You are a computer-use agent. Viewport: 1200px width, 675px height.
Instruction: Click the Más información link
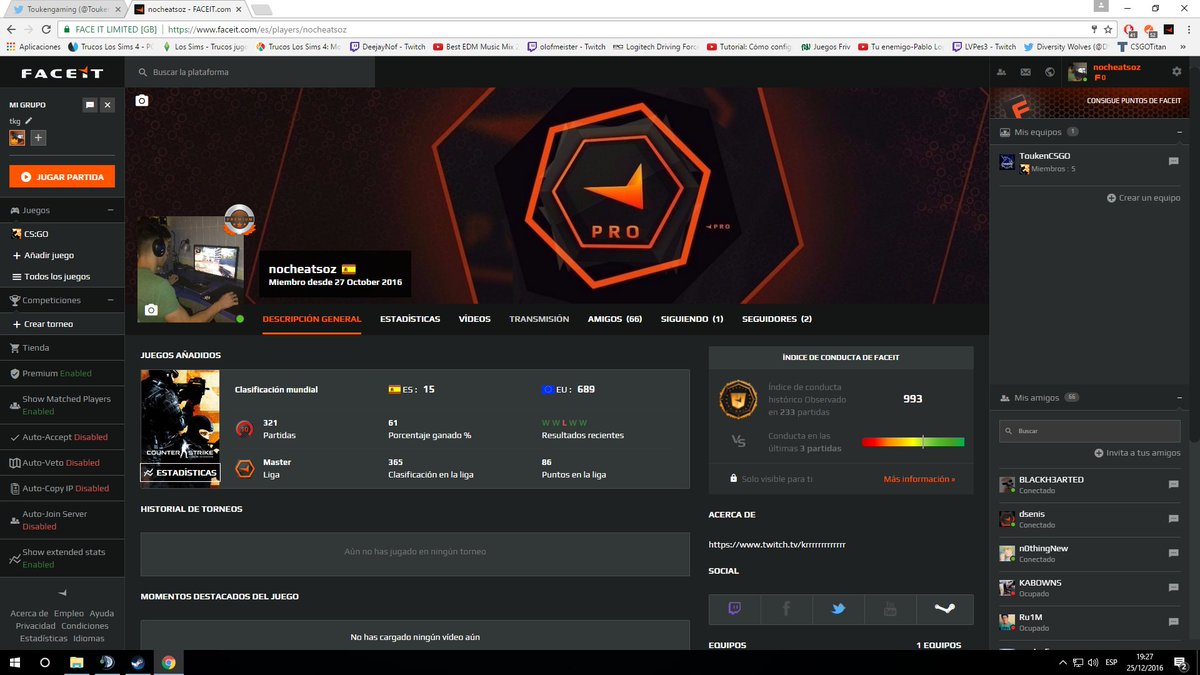[x=919, y=479]
